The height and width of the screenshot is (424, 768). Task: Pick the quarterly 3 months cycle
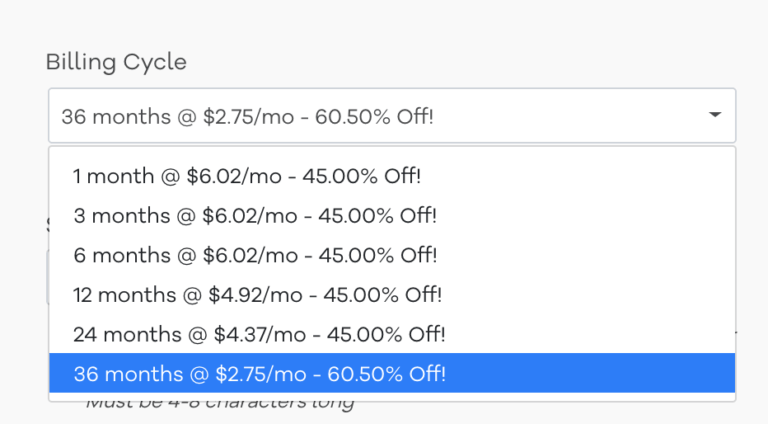click(x=392, y=215)
